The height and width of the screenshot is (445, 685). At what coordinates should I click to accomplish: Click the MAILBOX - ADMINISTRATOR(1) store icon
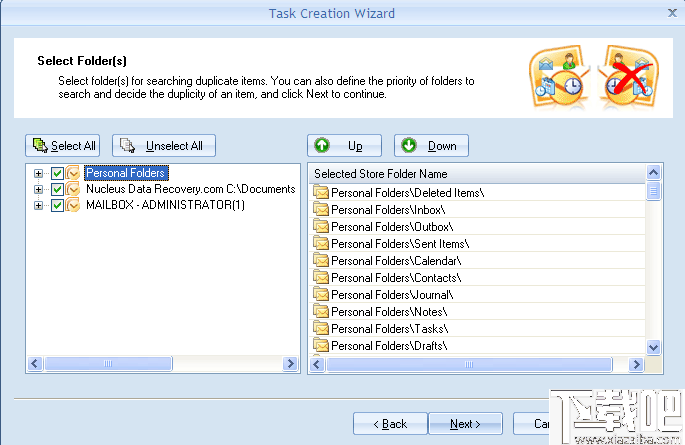coord(73,205)
